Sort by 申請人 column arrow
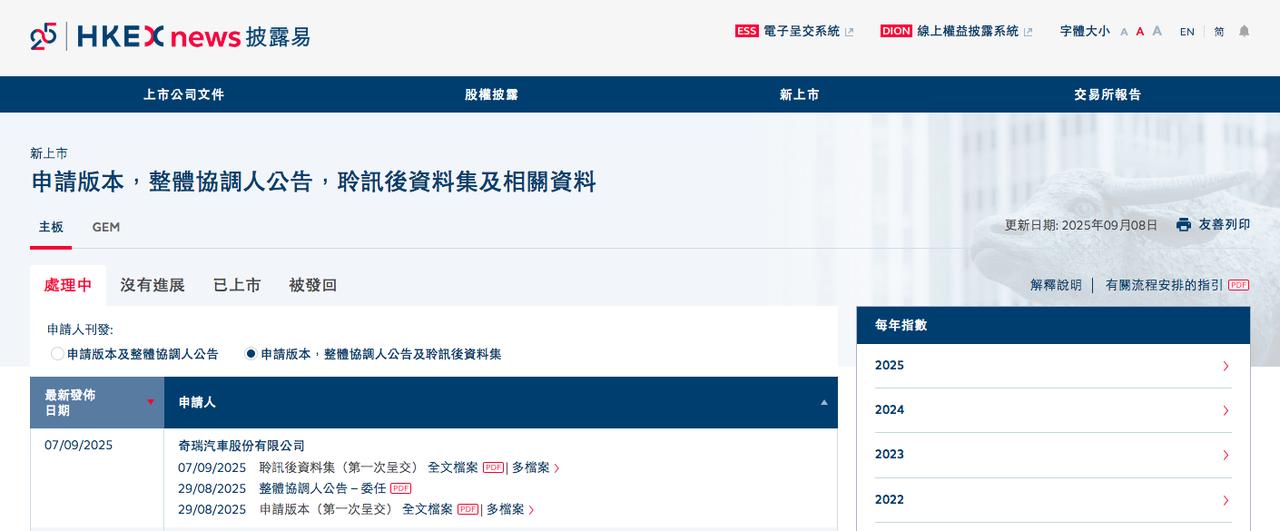This screenshot has width=1280, height=531. click(824, 402)
